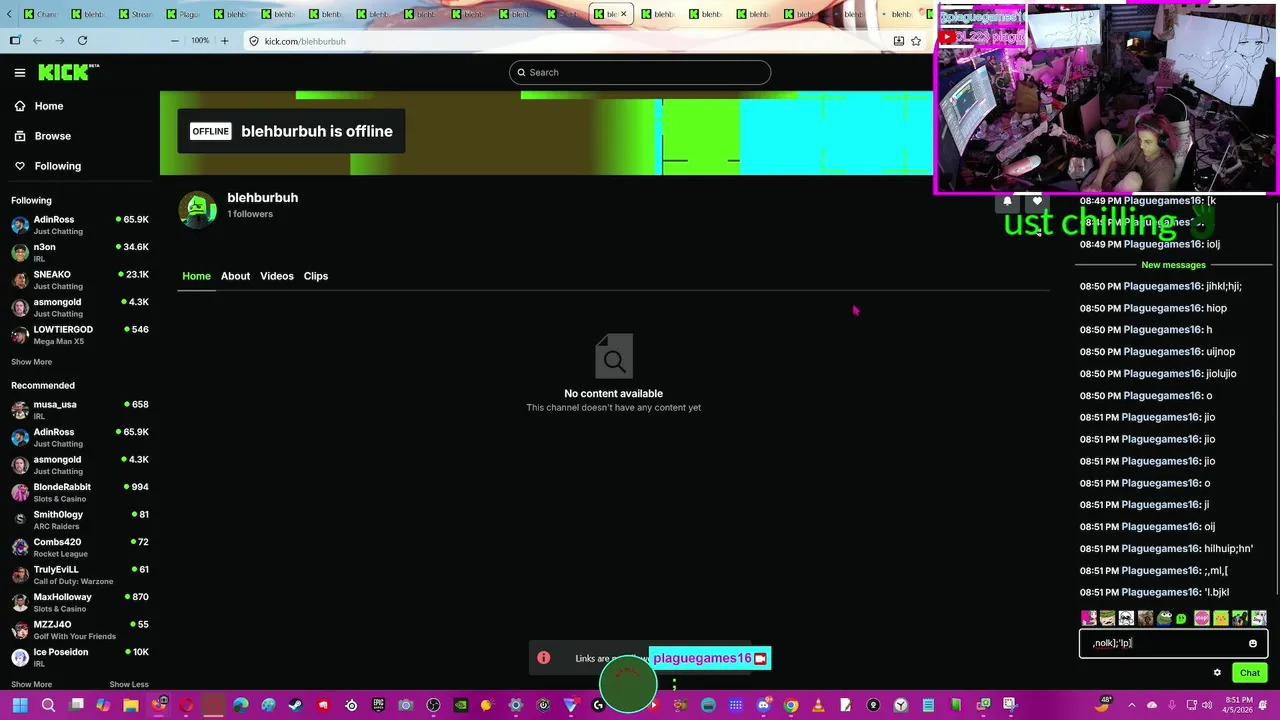
Task: Open File Explorer from taskbar
Action: pos(131,706)
